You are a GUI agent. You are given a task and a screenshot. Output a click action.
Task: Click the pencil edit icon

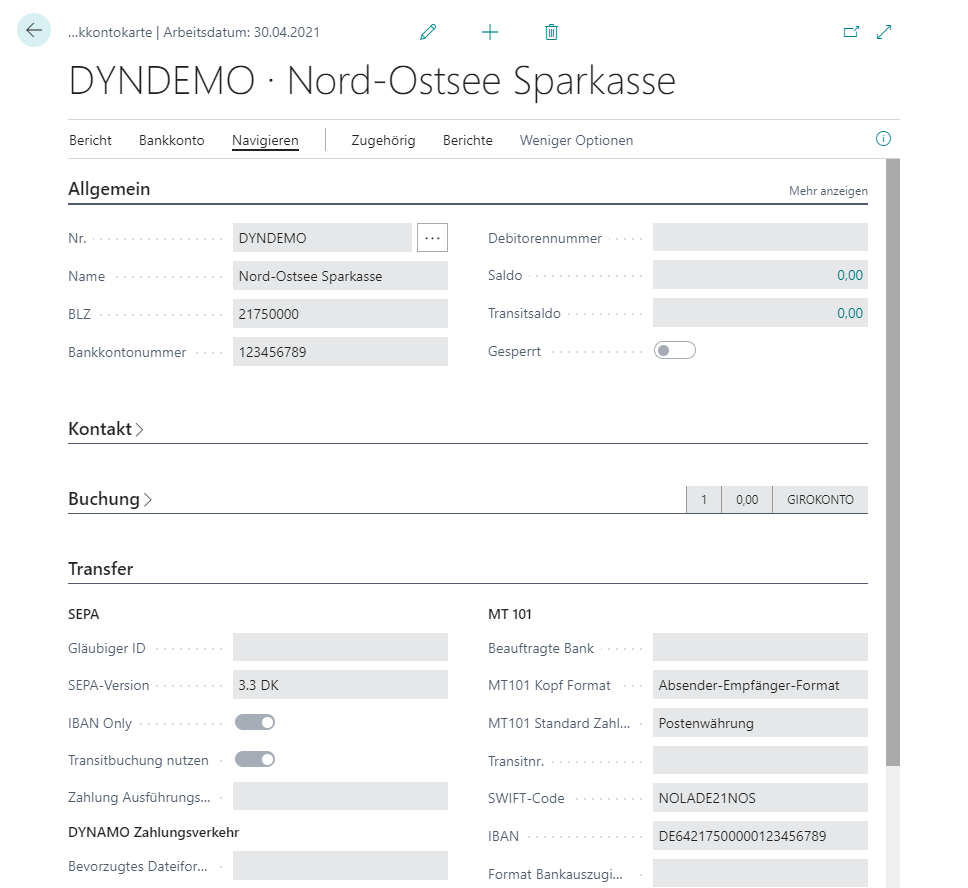pos(428,32)
